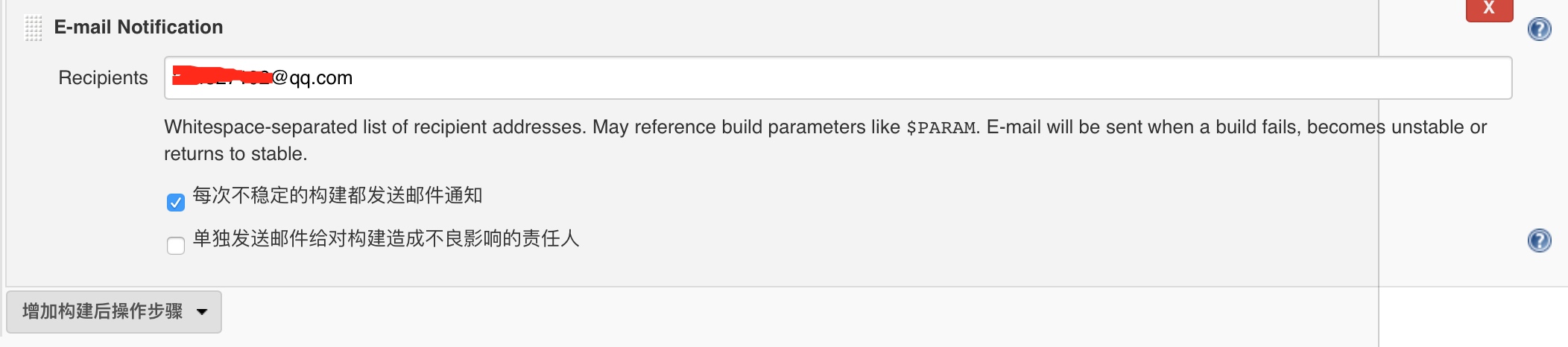Focus the Recipients input field
The width and height of the screenshot is (1568, 347).
[894, 77]
